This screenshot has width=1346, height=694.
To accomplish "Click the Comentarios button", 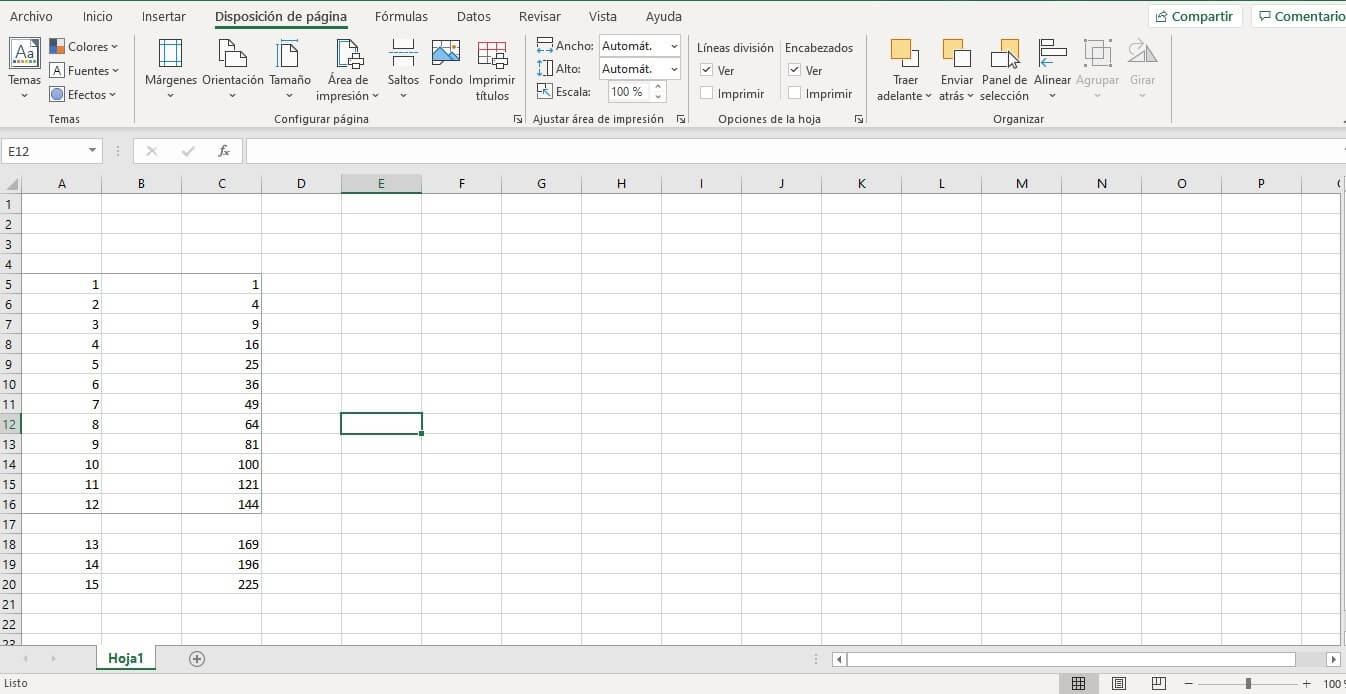I will [1298, 16].
